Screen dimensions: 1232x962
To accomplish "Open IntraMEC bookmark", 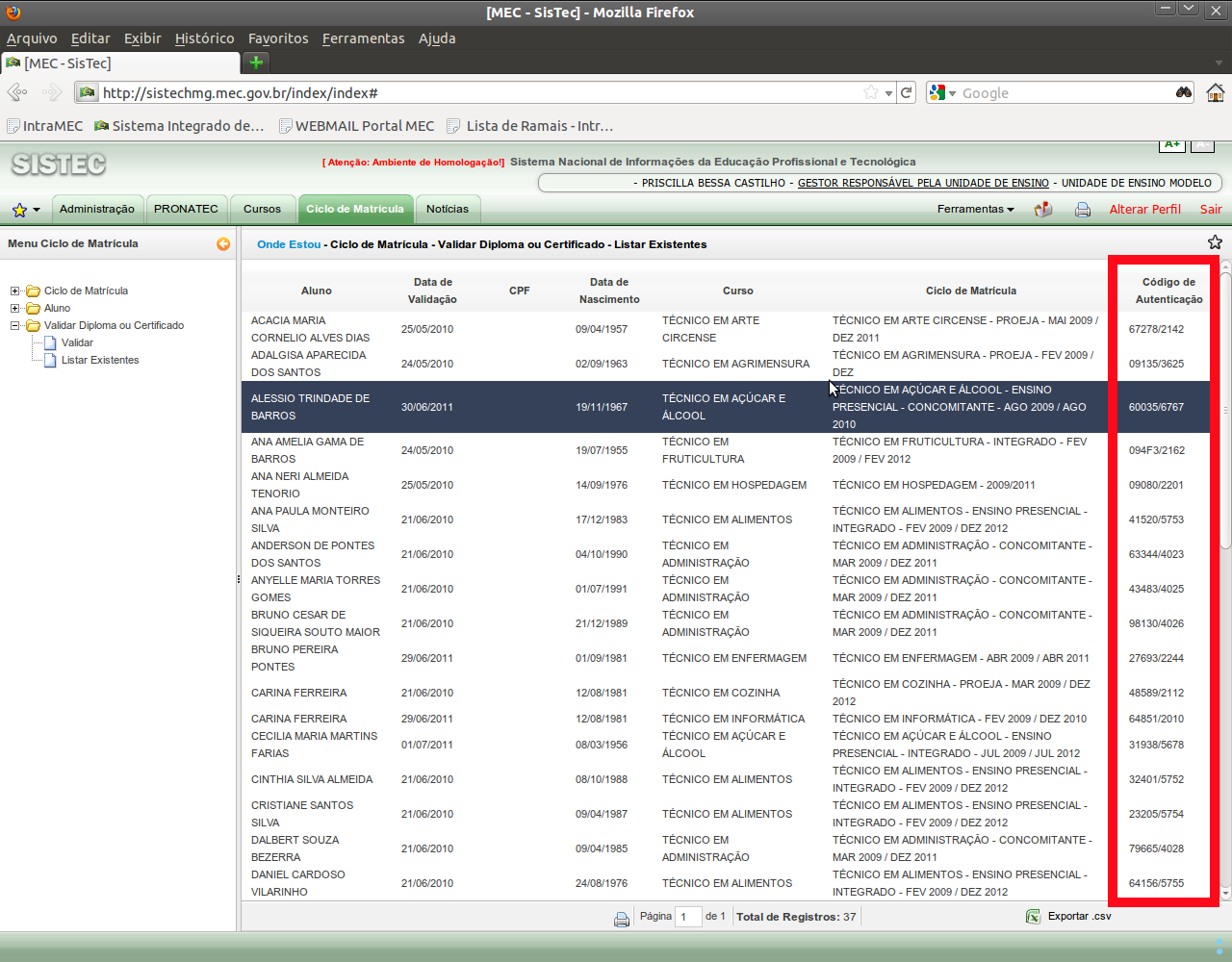I will tap(45, 126).
